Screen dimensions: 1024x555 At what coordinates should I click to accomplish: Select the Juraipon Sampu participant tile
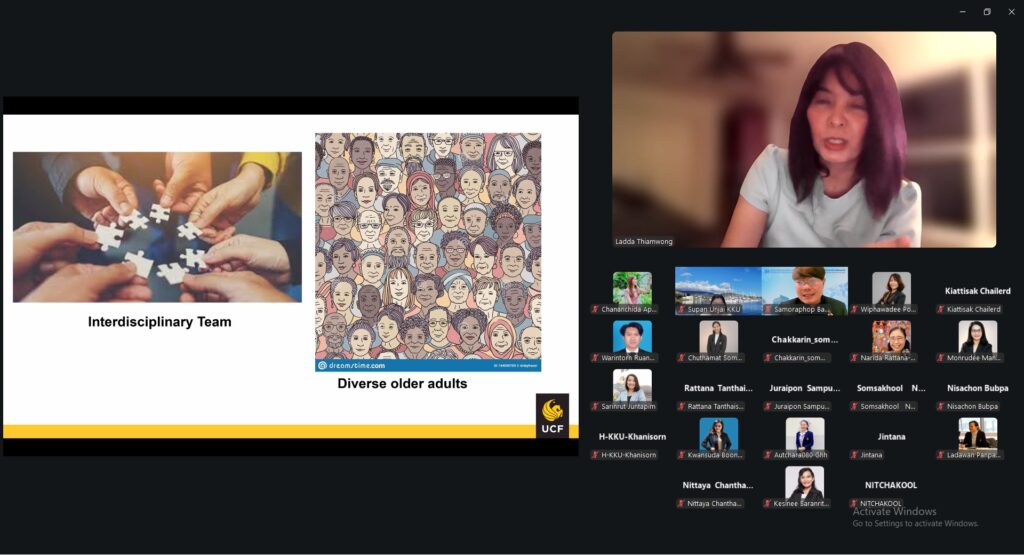click(x=804, y=388)
